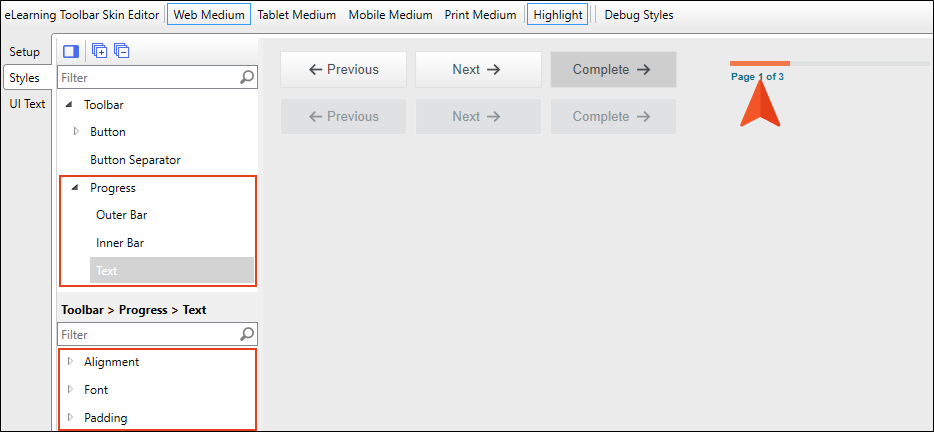Open the Setup tab
The image size is (934, 432).
(25, 52)
